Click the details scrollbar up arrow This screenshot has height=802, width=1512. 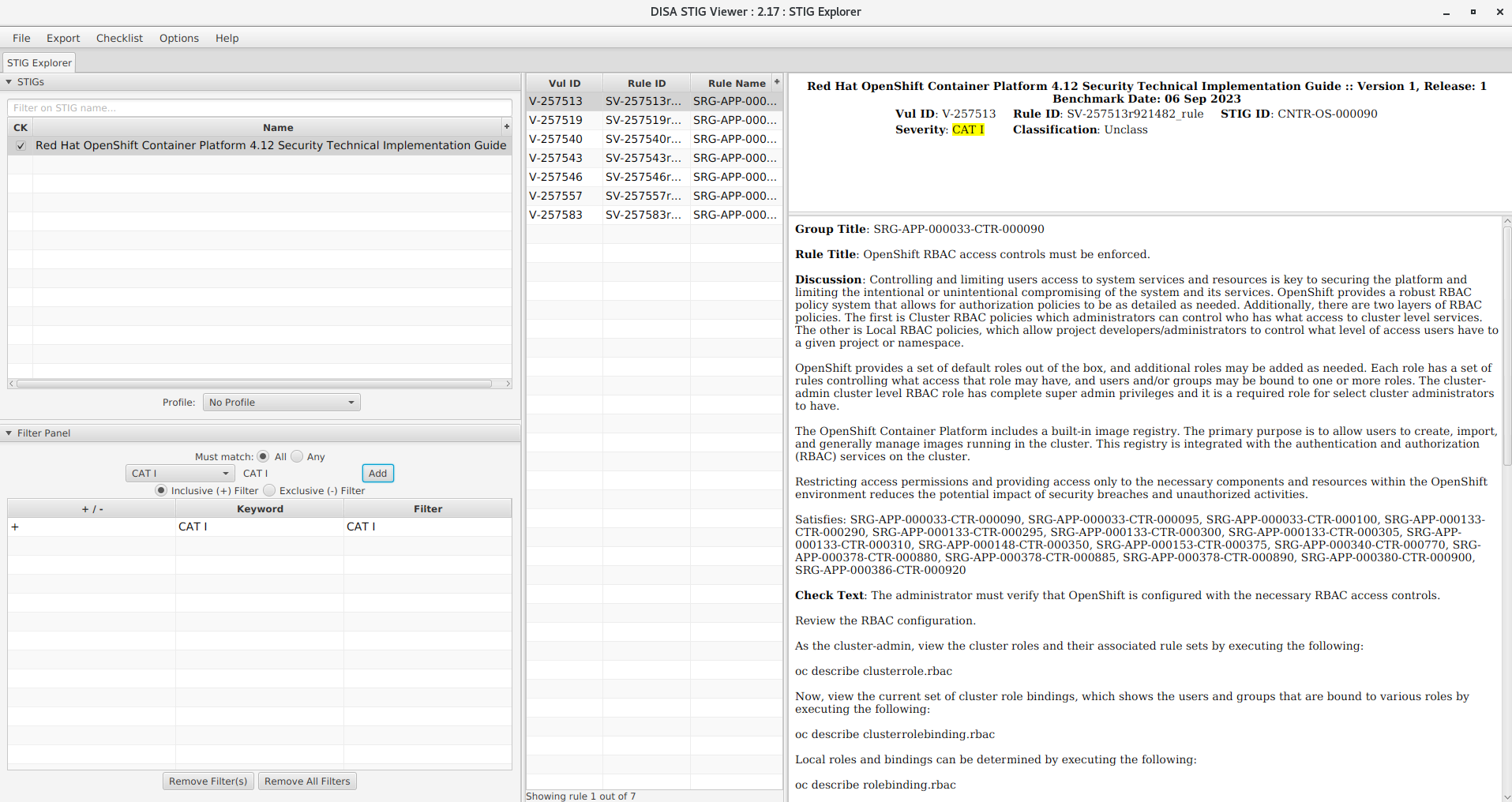(1506, 221)
